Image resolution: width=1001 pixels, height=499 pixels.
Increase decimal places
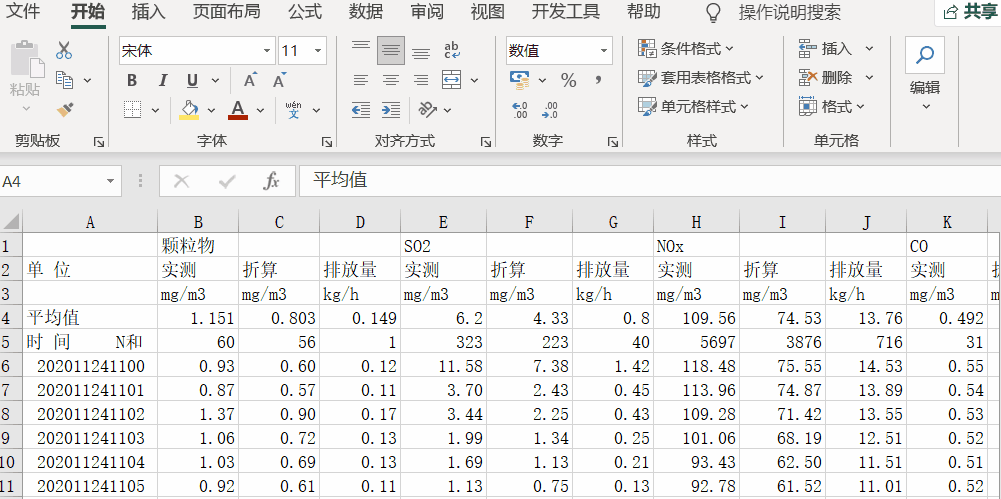point(520,110)
